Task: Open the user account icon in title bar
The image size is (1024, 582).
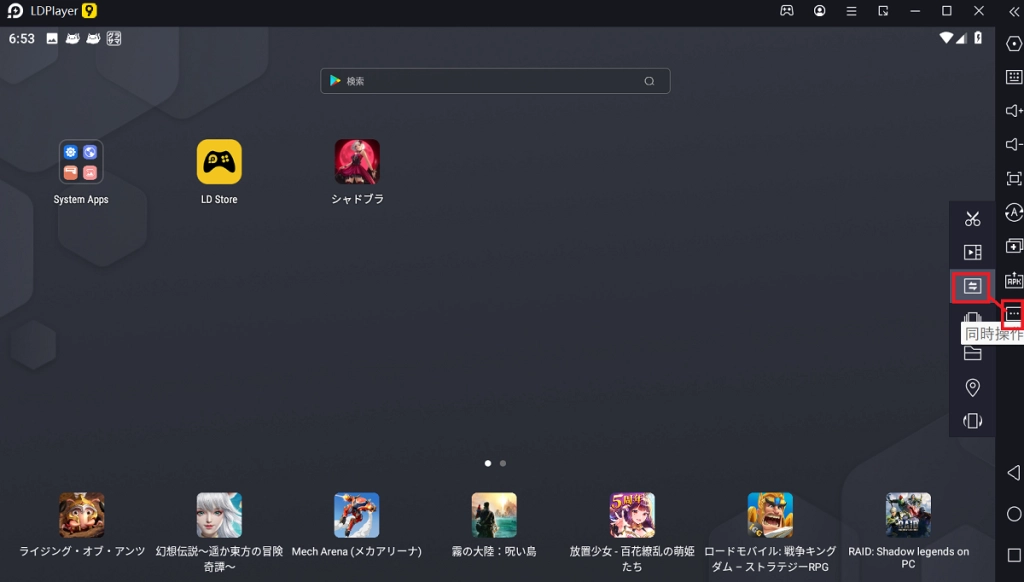Action: click(820, 11)
